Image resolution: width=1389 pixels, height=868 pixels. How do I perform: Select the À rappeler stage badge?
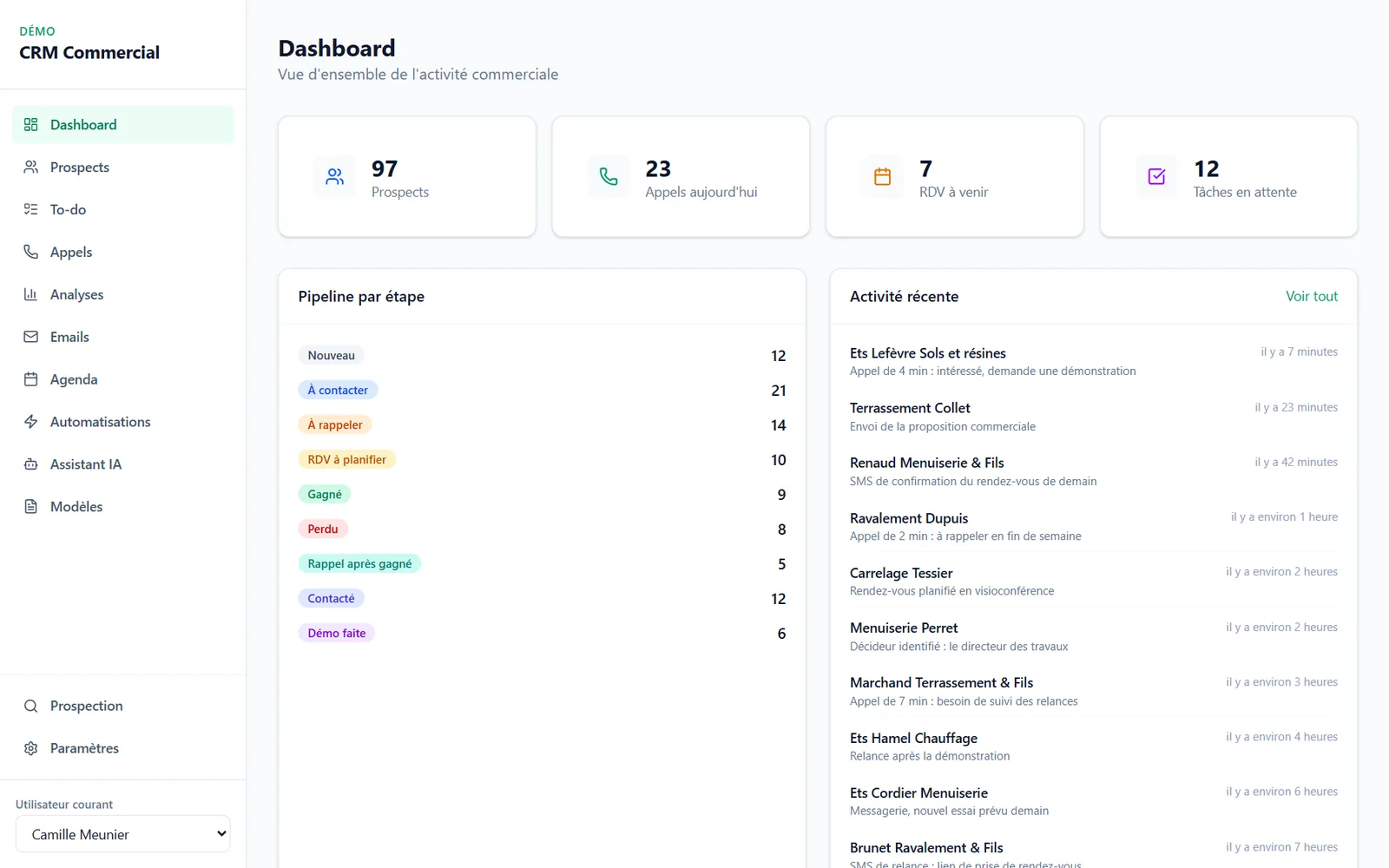[335, 424]
